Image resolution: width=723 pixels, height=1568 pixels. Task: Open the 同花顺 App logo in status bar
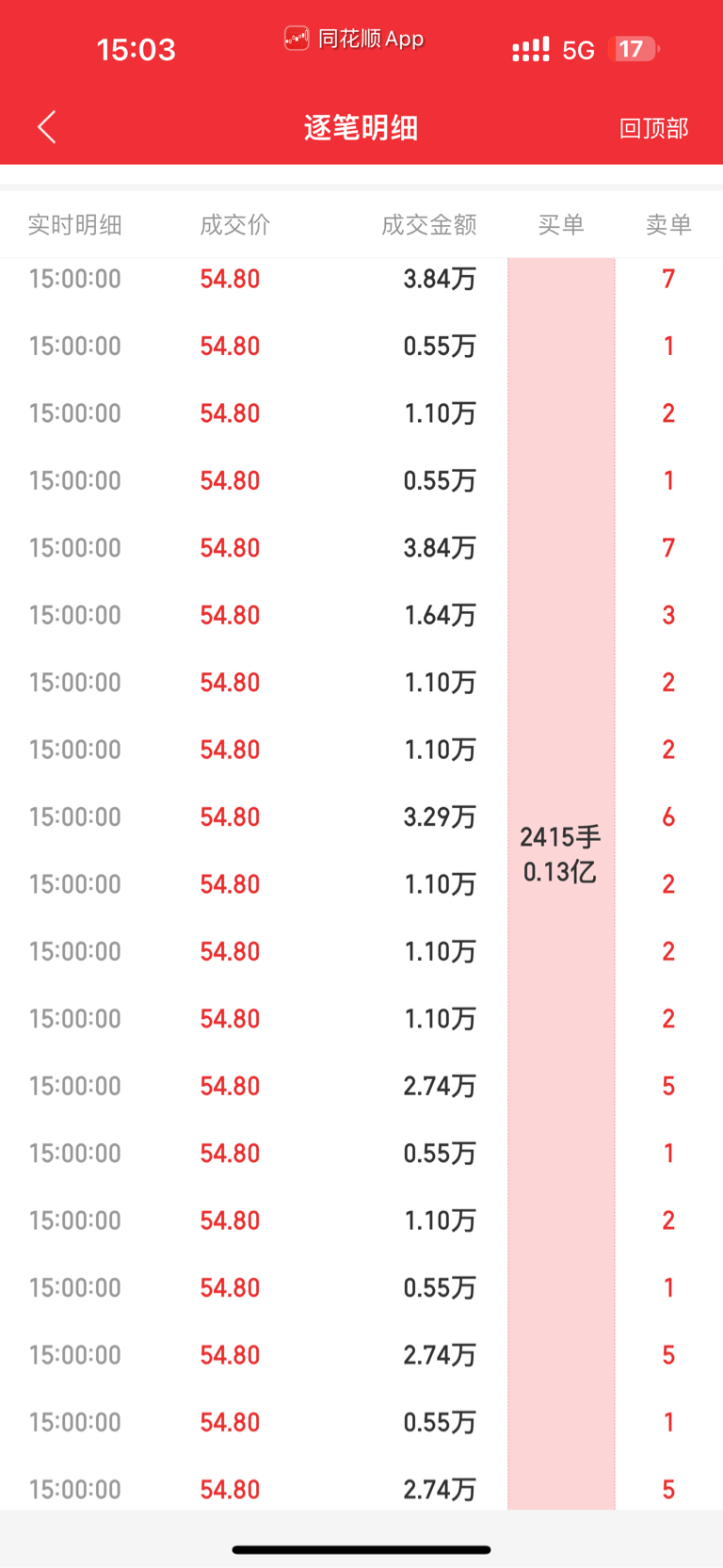pyautogui.click(x=297, y=39)
